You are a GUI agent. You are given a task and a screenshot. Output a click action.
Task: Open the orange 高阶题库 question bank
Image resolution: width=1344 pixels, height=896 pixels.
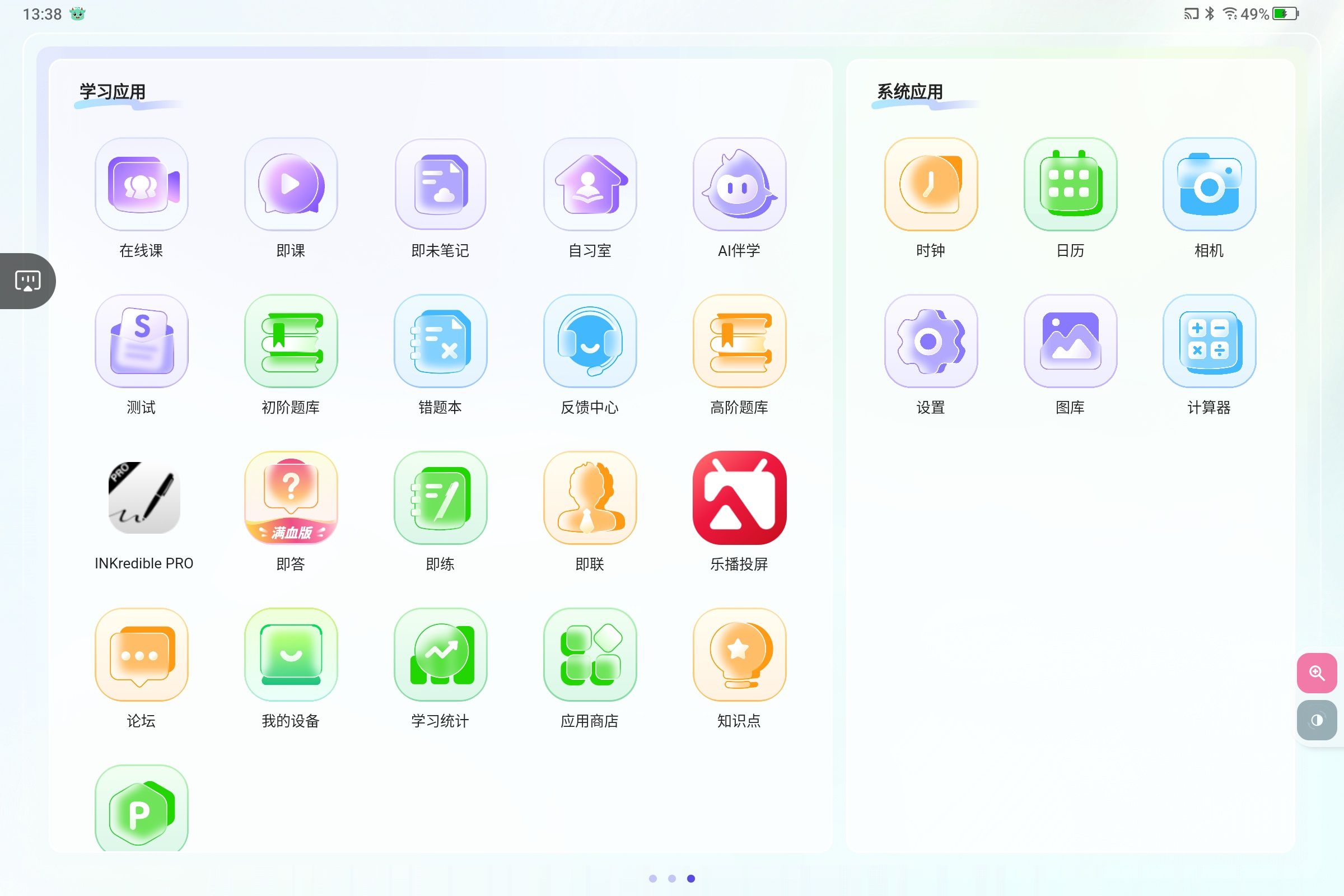[739, 341]
